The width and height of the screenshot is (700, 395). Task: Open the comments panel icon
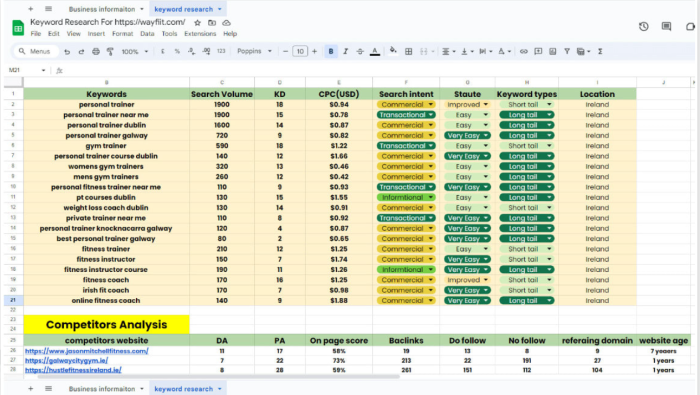[667, 26]
